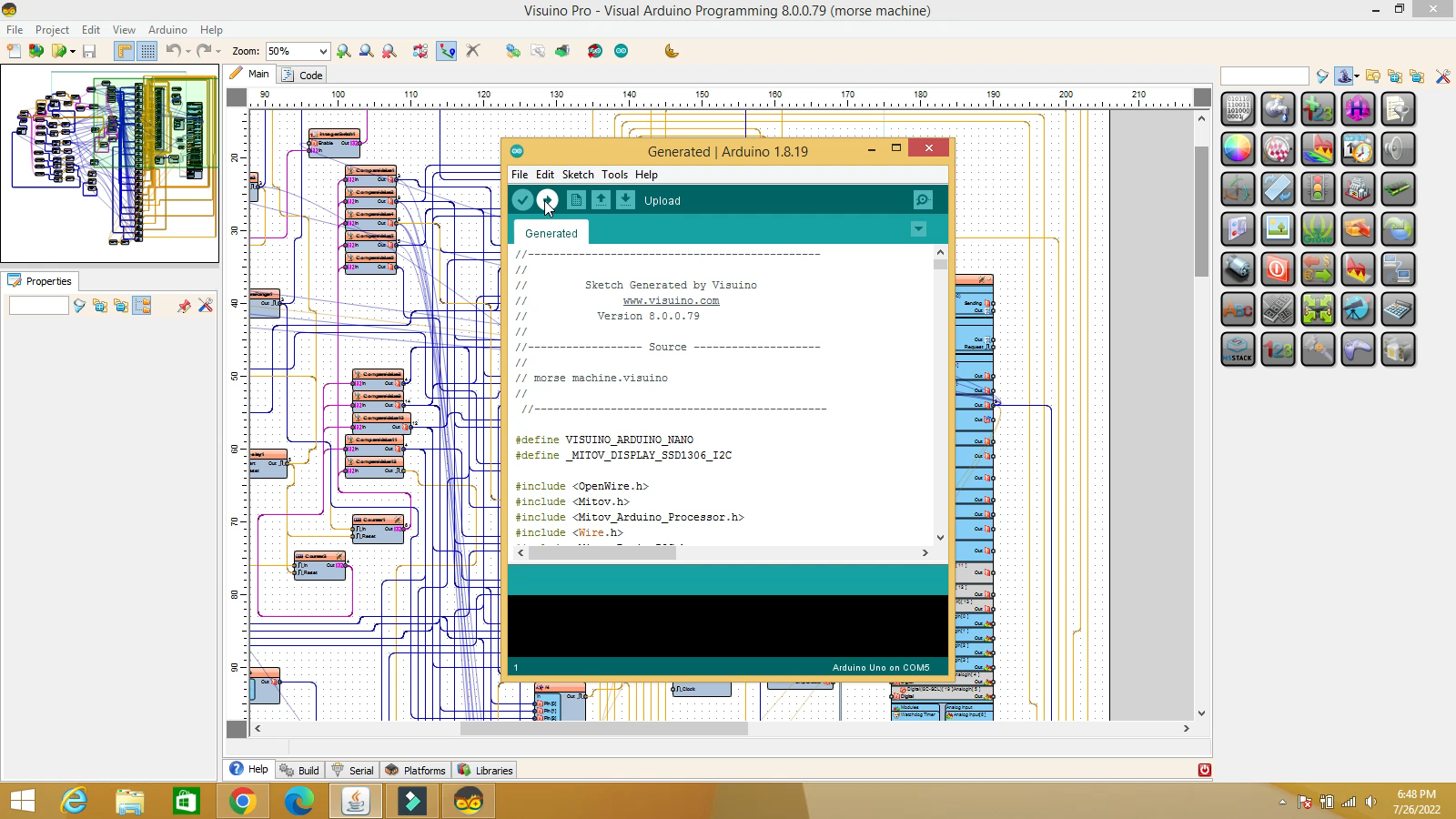Click the Verify checkmark button in Arduino IDE
This screenshot has width=1456, height=819.
[522, 200]
